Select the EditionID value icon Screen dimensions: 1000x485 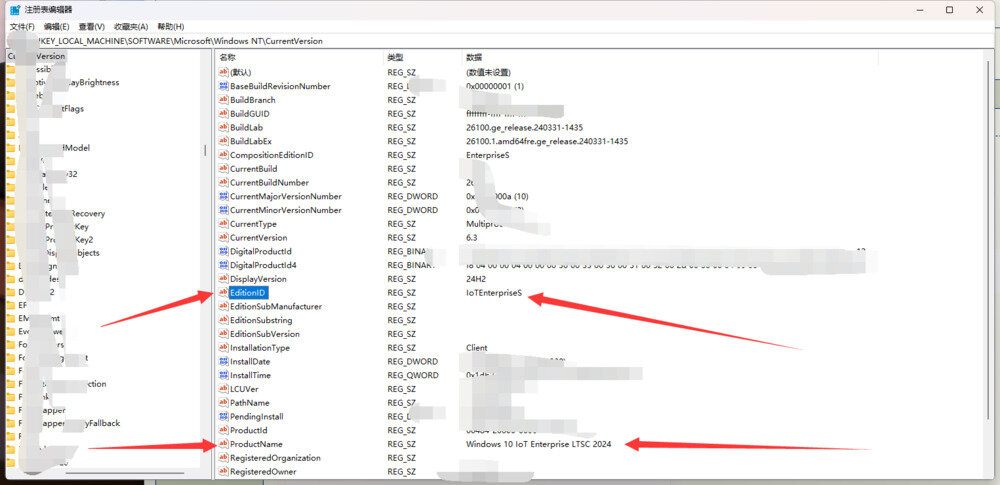223,293
